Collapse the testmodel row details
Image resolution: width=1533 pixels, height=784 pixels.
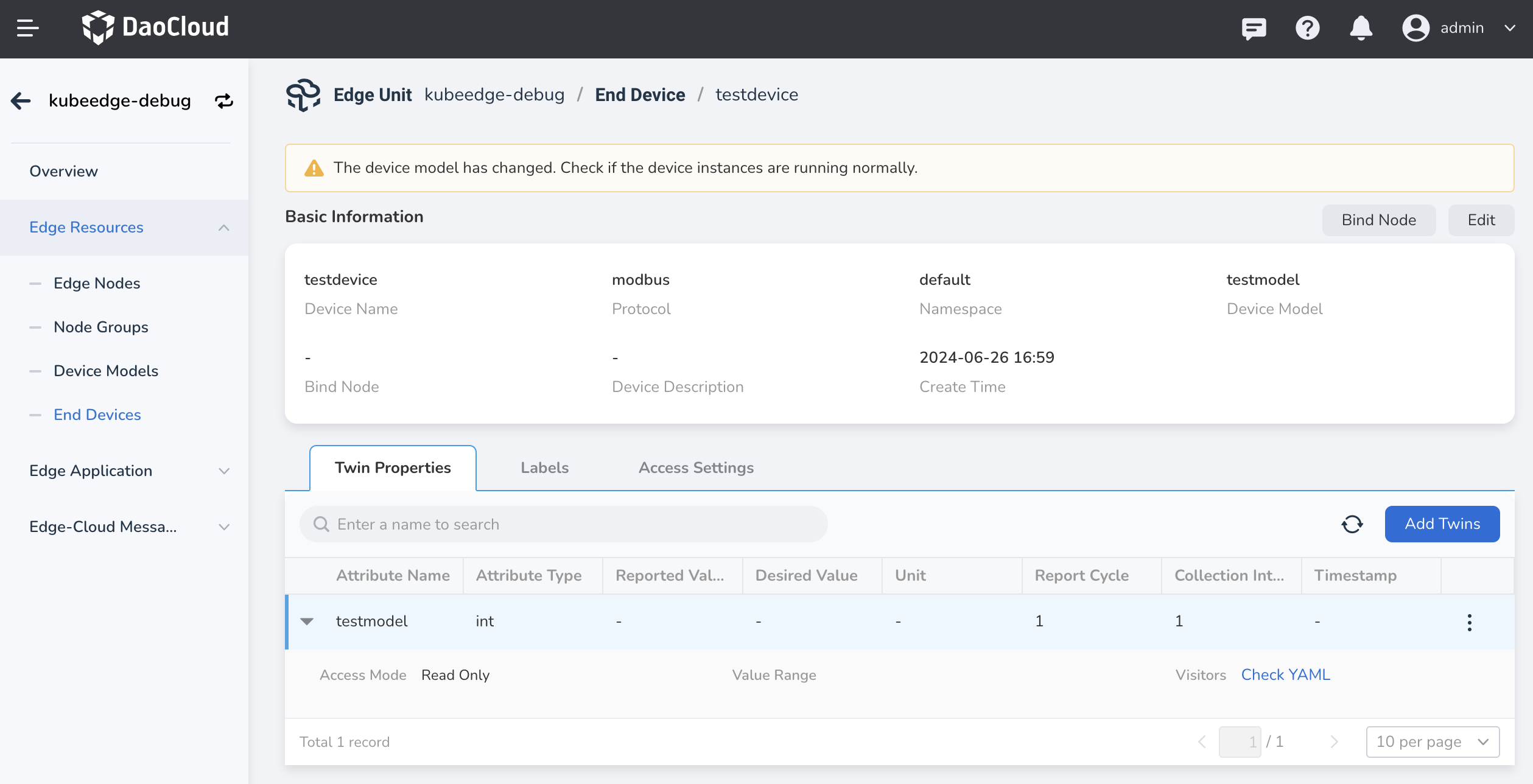coord(307,621)
